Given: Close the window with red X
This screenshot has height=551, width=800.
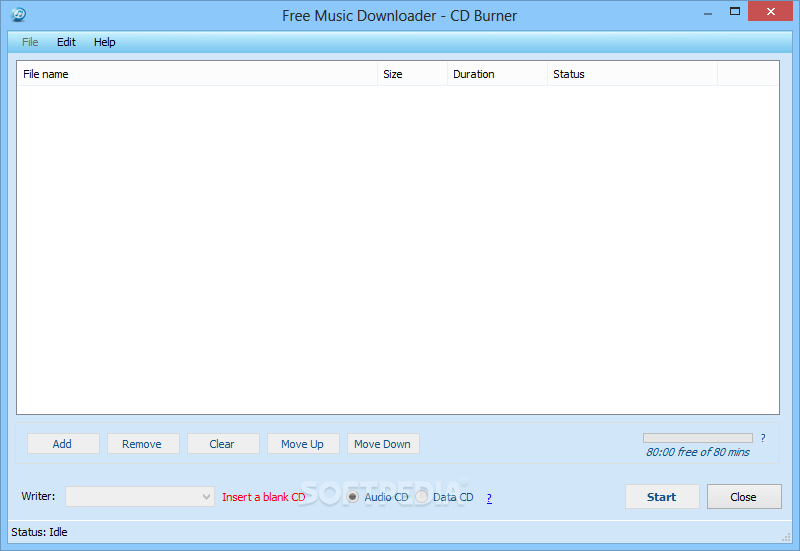Looking at the screenshot, I should [x=770, y=11].
